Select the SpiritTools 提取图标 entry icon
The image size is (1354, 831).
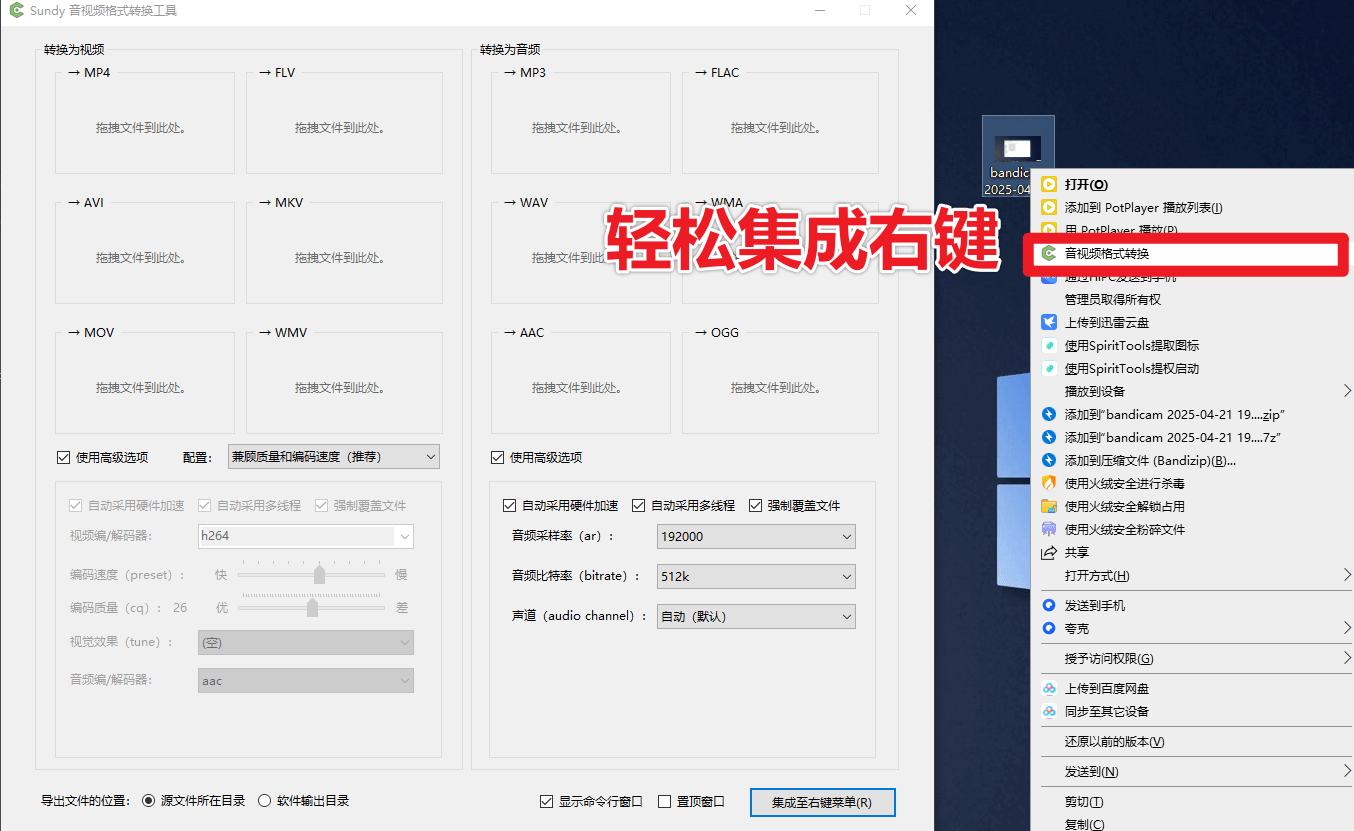pyautogui.click(x=1048, y=345)
